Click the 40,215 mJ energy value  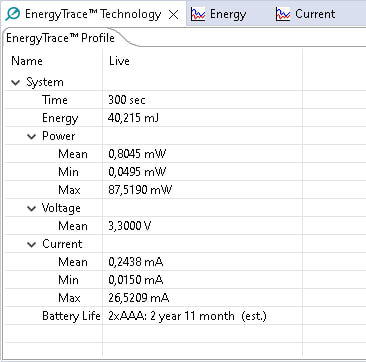coord(133,118)
